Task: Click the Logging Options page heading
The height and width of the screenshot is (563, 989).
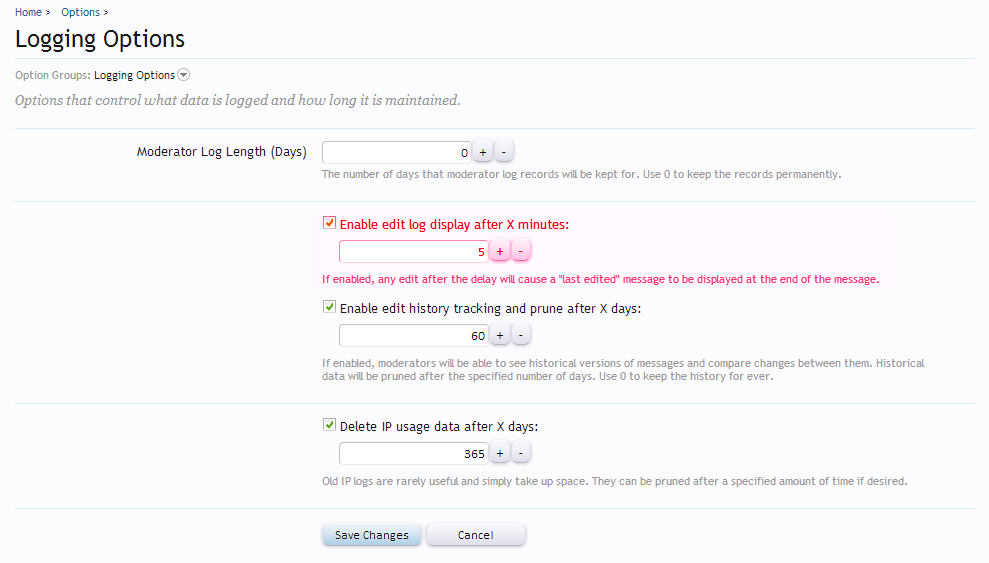Action: [x=100, y=39]
